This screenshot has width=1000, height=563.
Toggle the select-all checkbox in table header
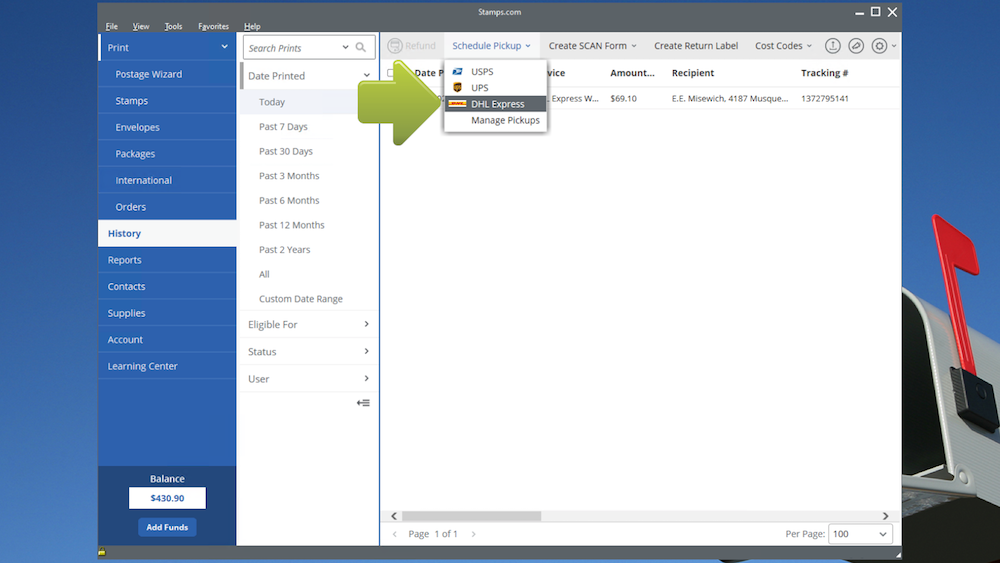390,73
